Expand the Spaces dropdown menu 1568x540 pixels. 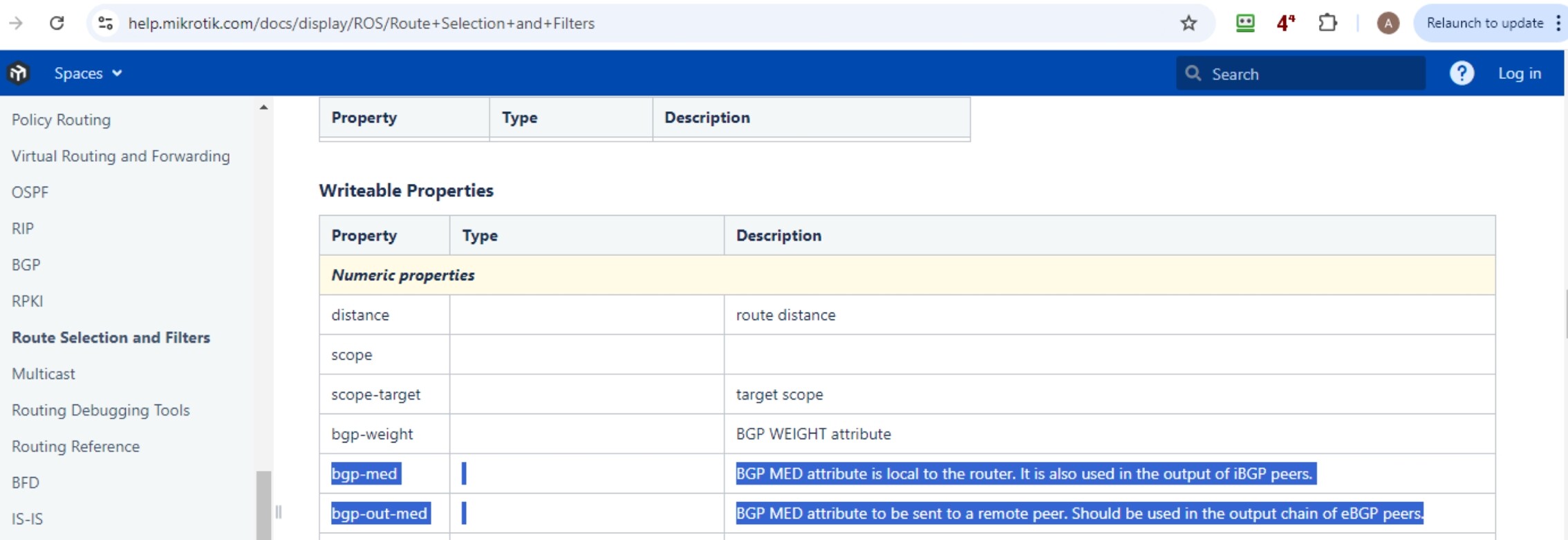pos(88,73)
